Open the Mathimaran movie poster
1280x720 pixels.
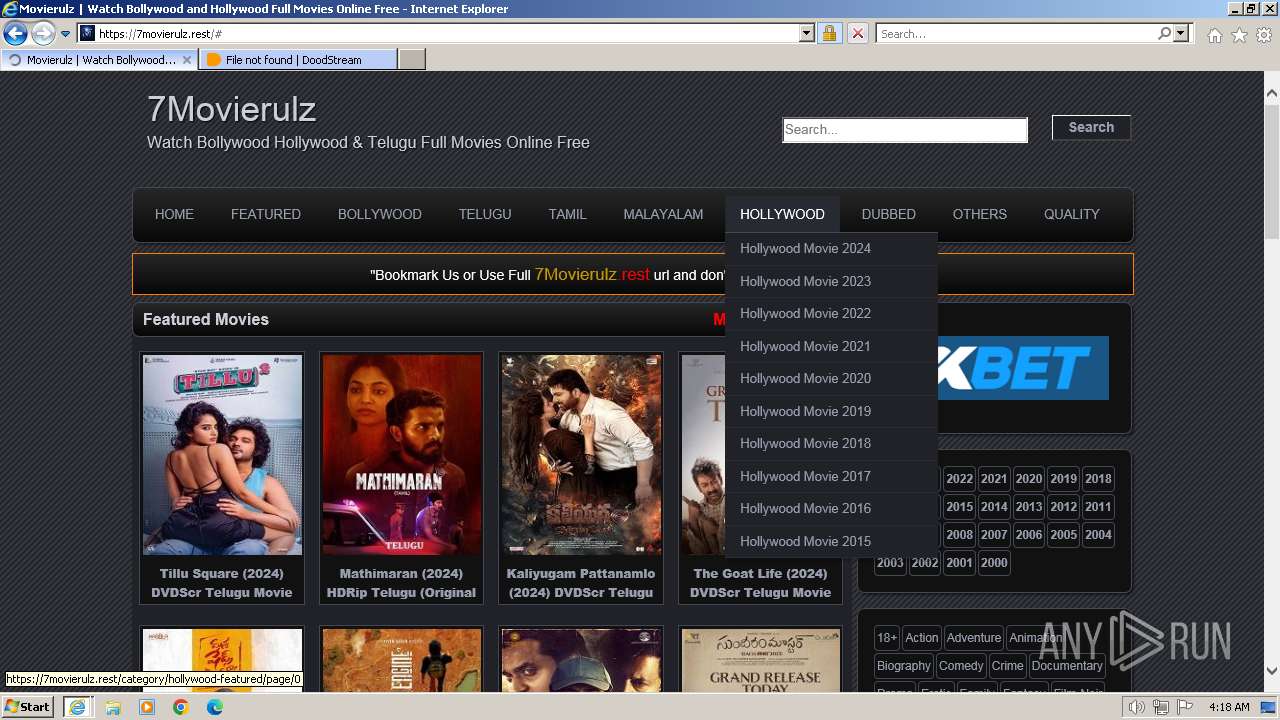point(401,455)
